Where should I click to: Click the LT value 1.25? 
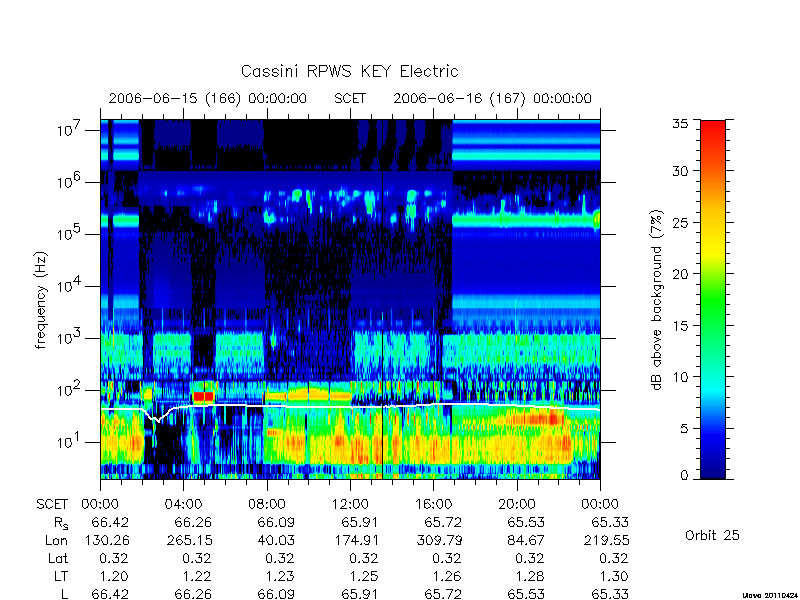pos(363,576)
